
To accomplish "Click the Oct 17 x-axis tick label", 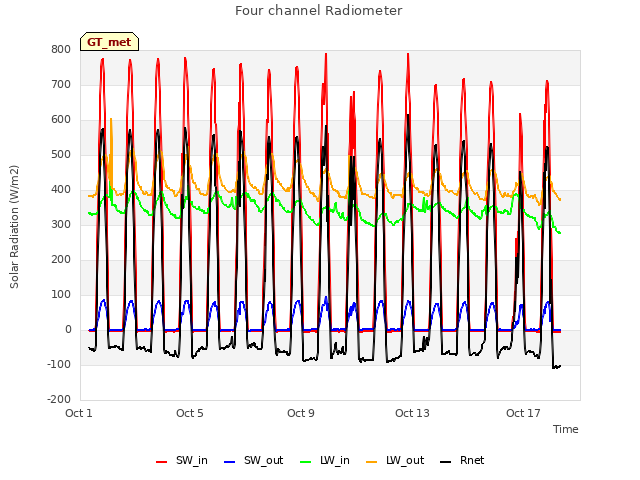I will point(523,413).
